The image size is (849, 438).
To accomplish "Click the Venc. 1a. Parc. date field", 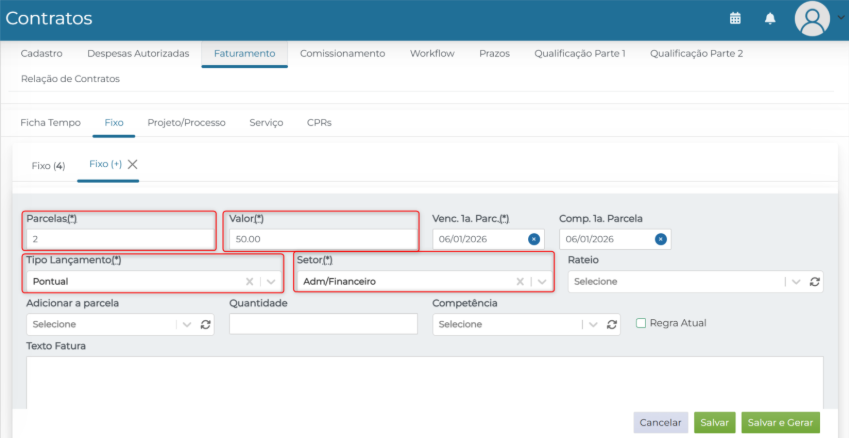I will pos(488,239).
